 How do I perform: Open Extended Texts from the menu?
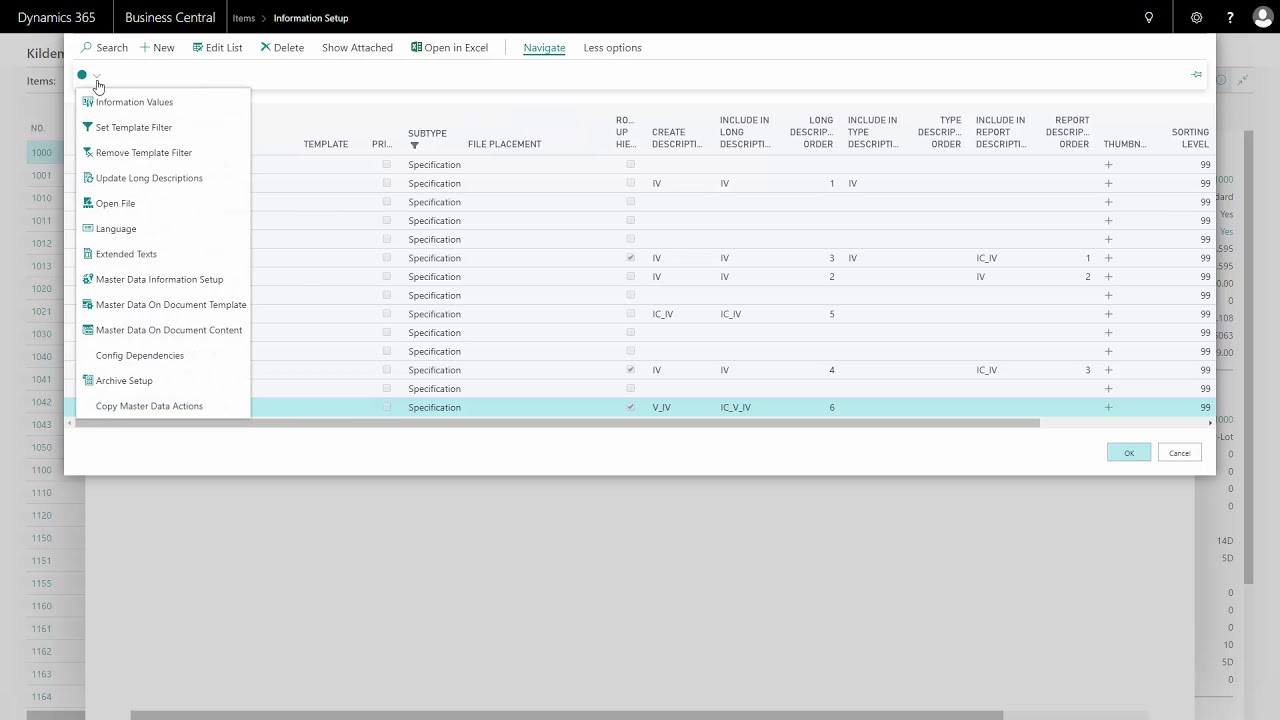126,254
